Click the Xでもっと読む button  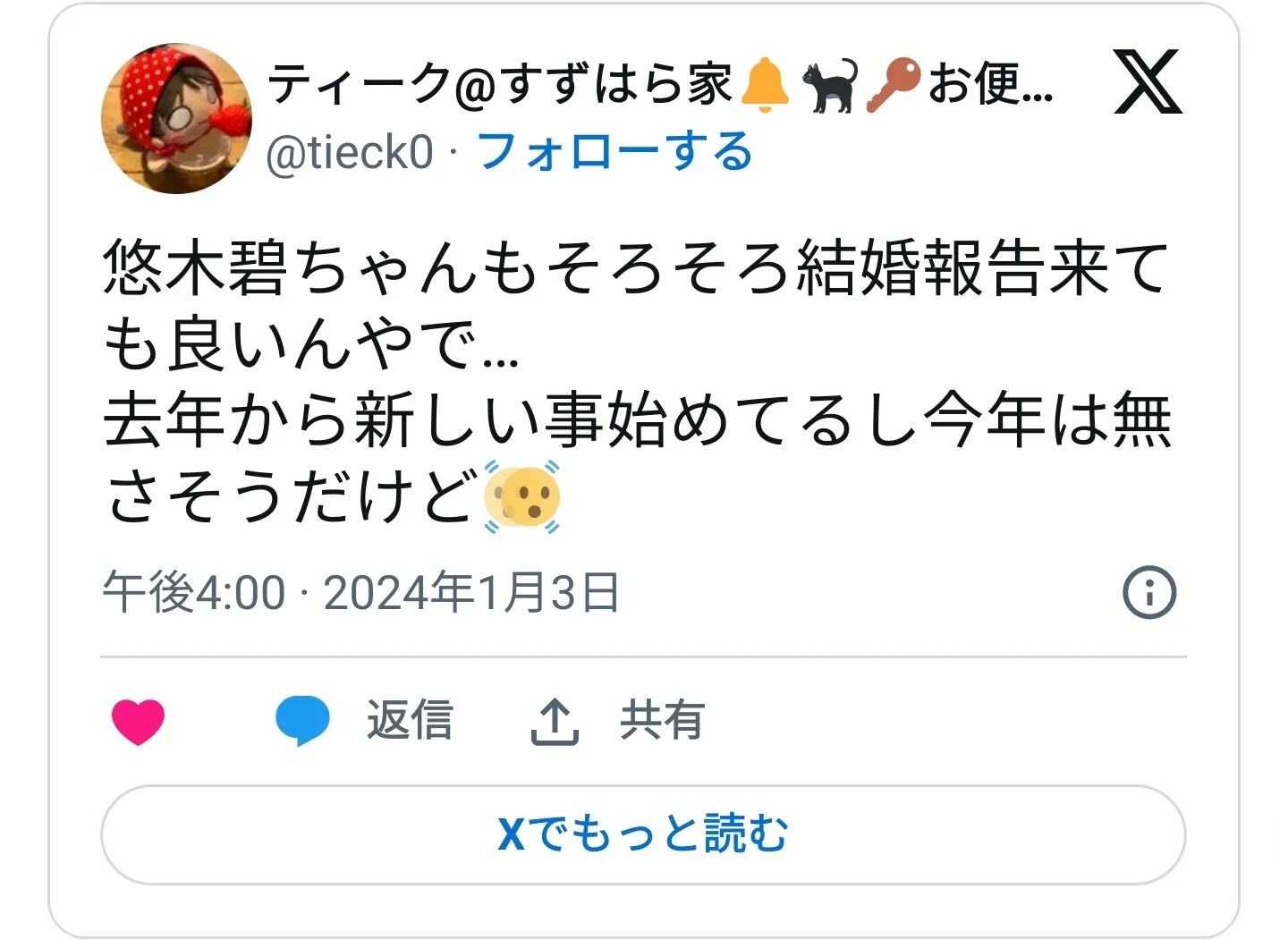click(x=643, y=834)
